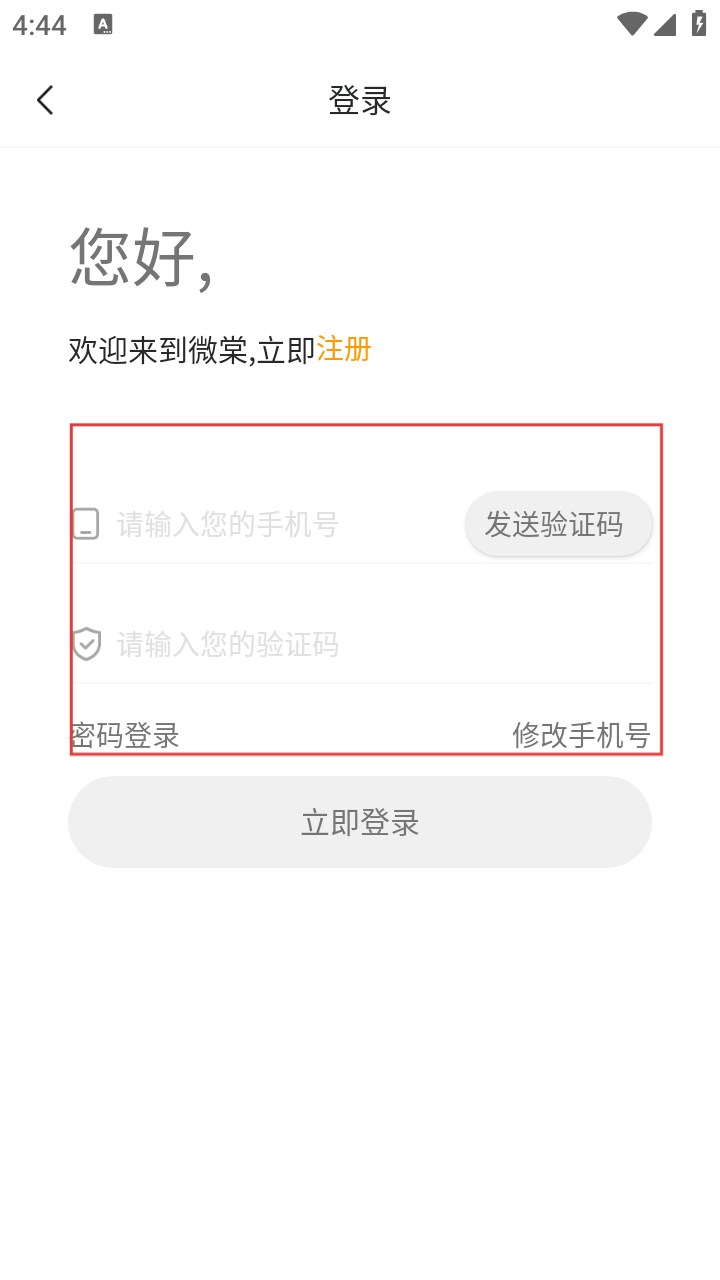Tap the keyboard "A" icon in status bar

[103, 25]
